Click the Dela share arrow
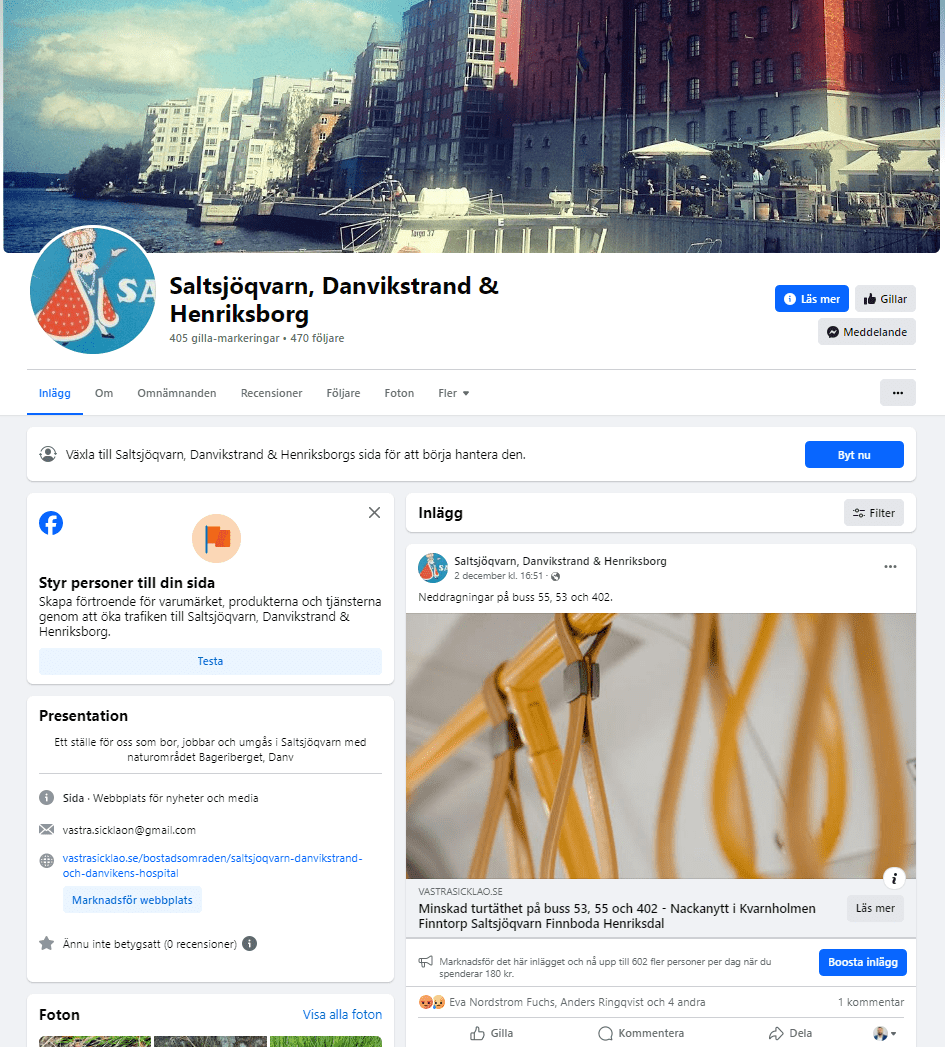The height and width of the screenshot is (1047, 945). pos(776,1033)
